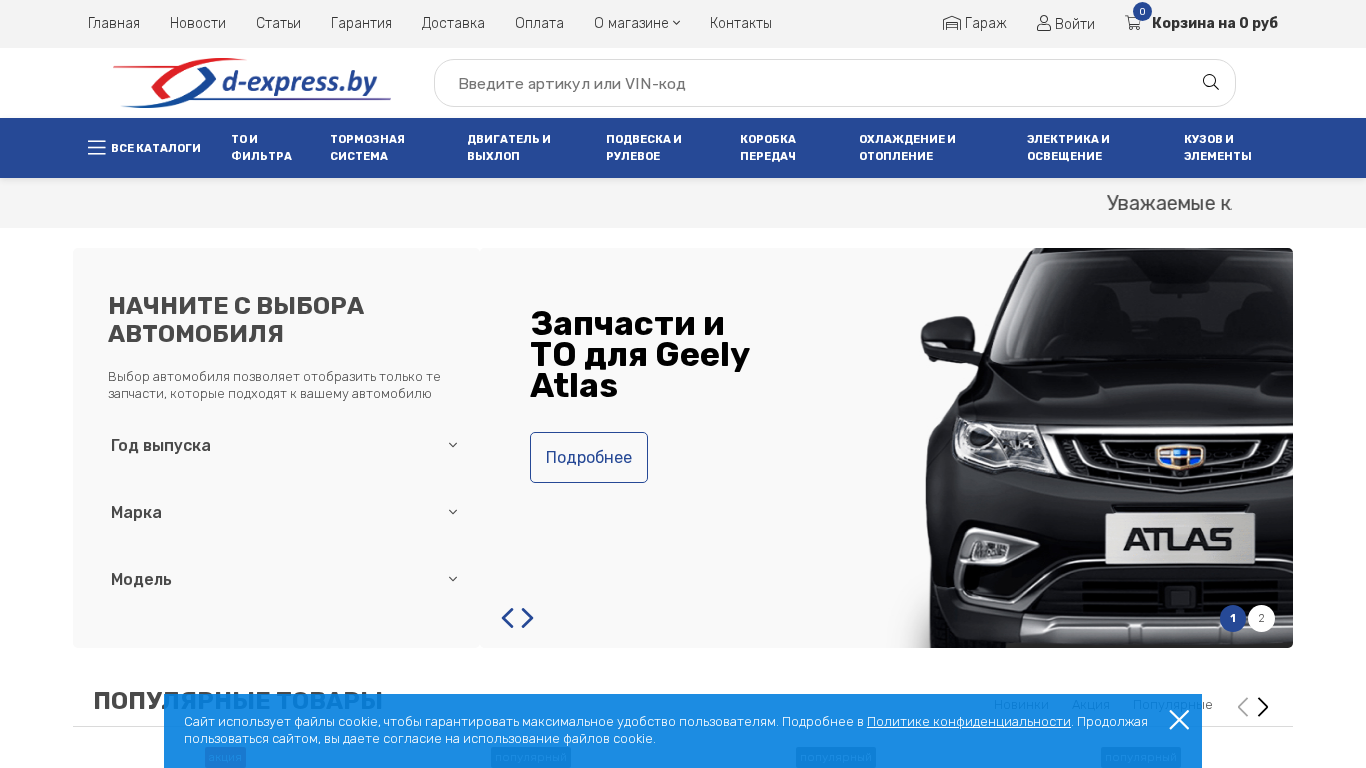This screenshot has height=768, width=1366.
Task: Open the Все каталоги hamburger menu
Action: 144,148
